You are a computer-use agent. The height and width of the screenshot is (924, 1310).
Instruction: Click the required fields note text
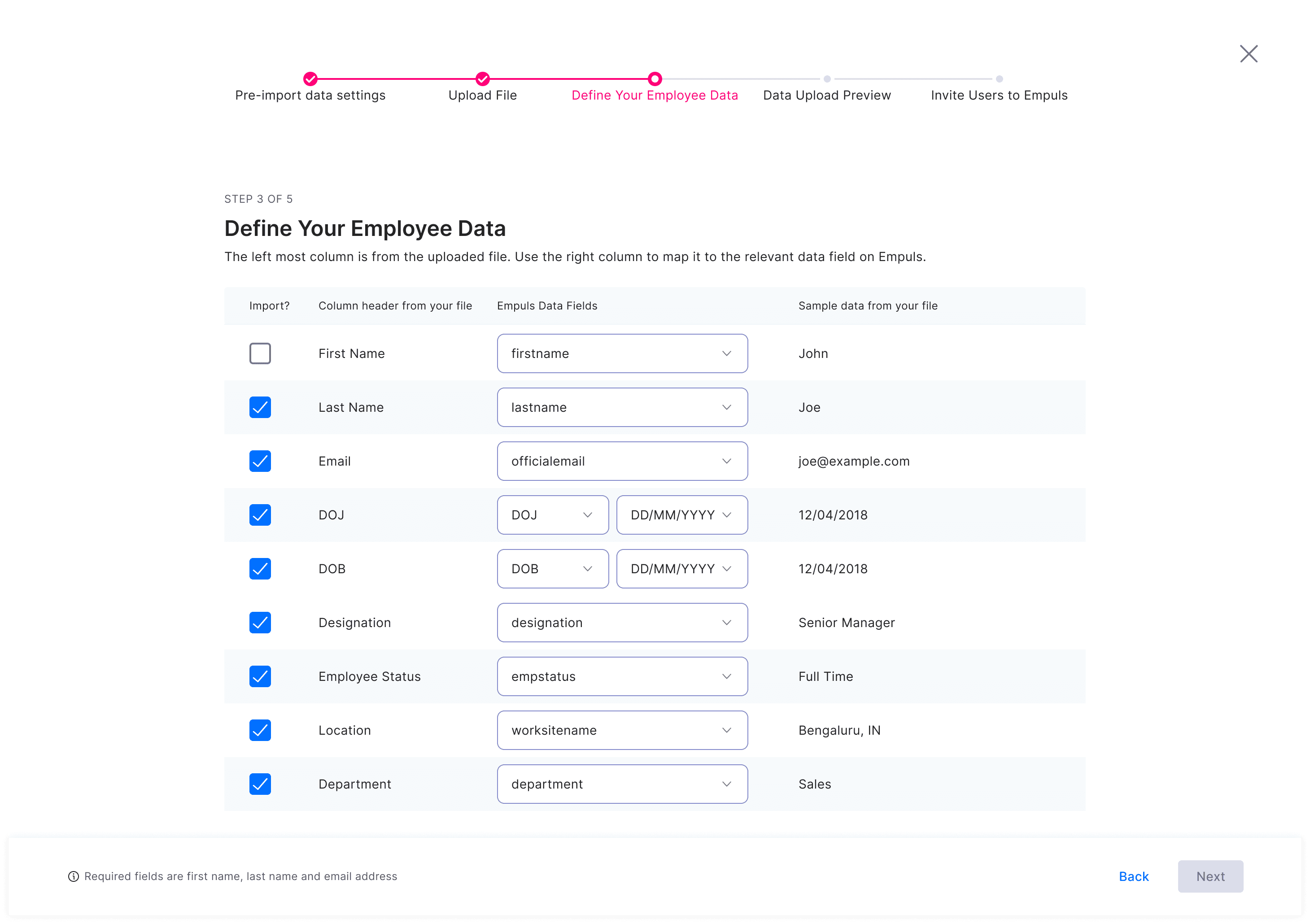(x=241, y=876)
